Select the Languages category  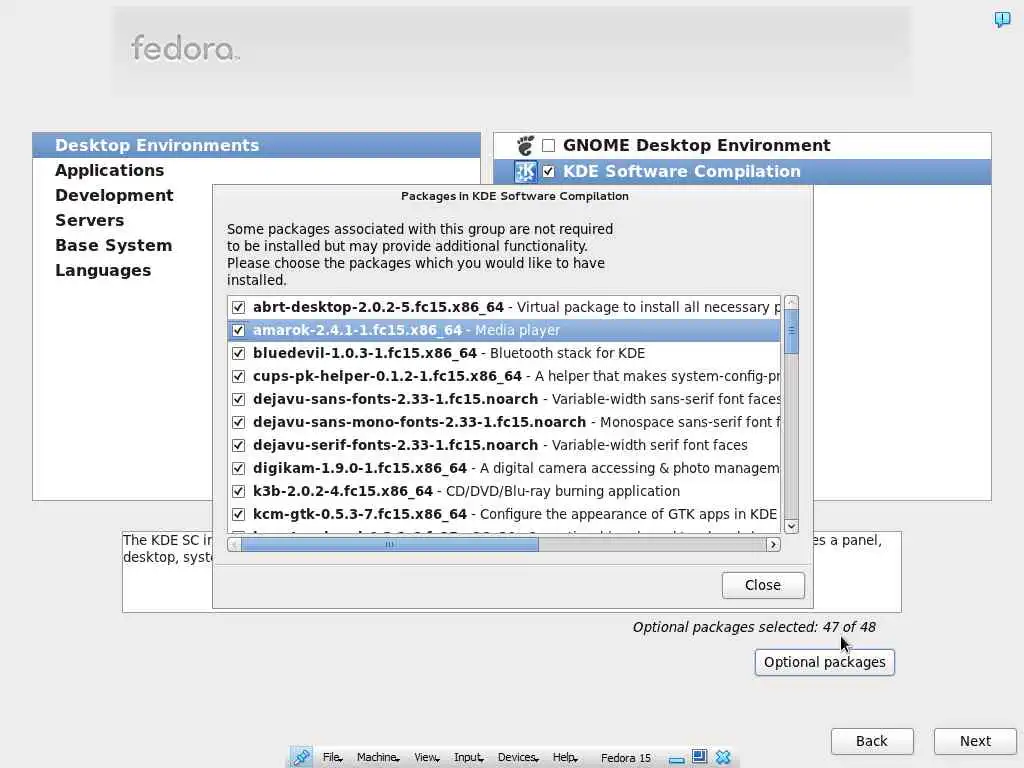103,270
